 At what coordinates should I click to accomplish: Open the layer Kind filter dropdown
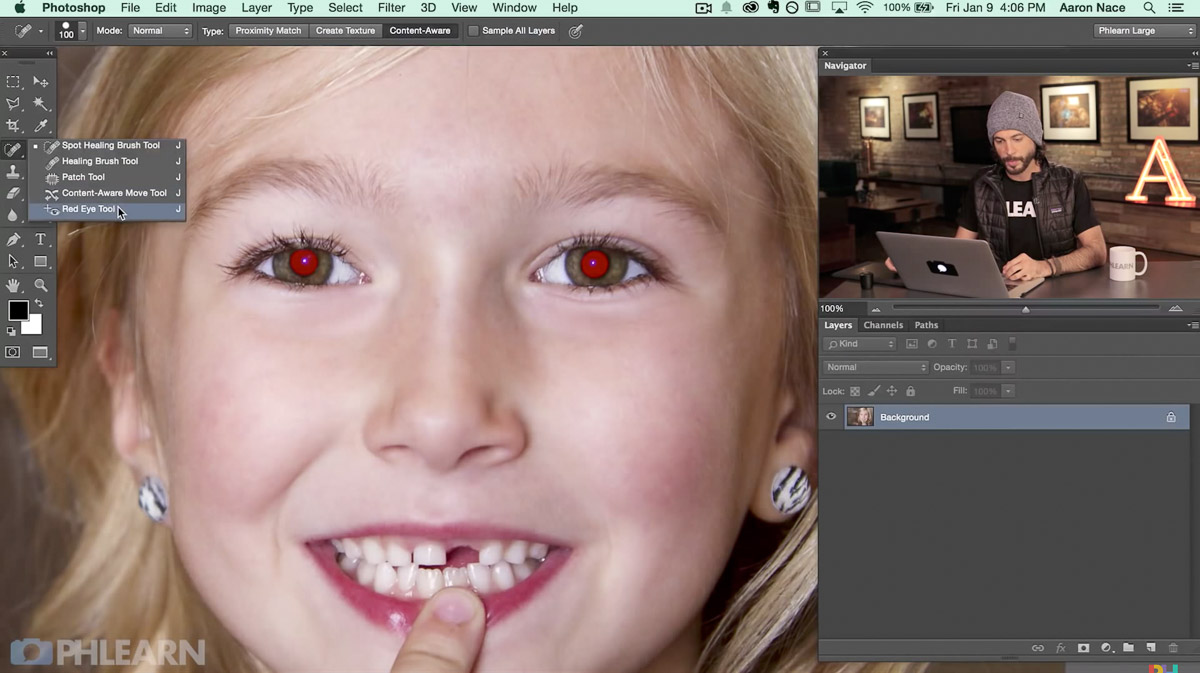coord(860,344)
